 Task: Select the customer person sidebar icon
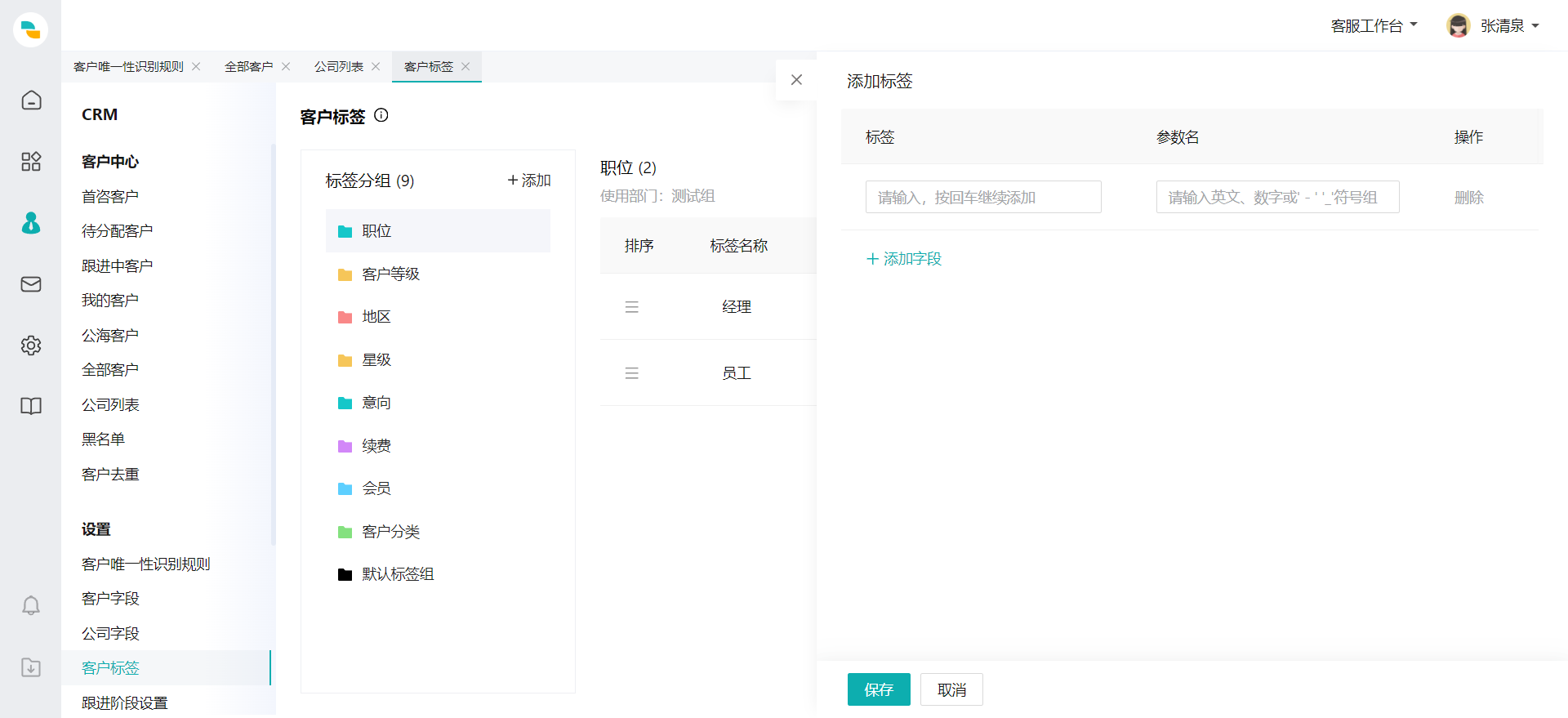(x=31, y=222)
